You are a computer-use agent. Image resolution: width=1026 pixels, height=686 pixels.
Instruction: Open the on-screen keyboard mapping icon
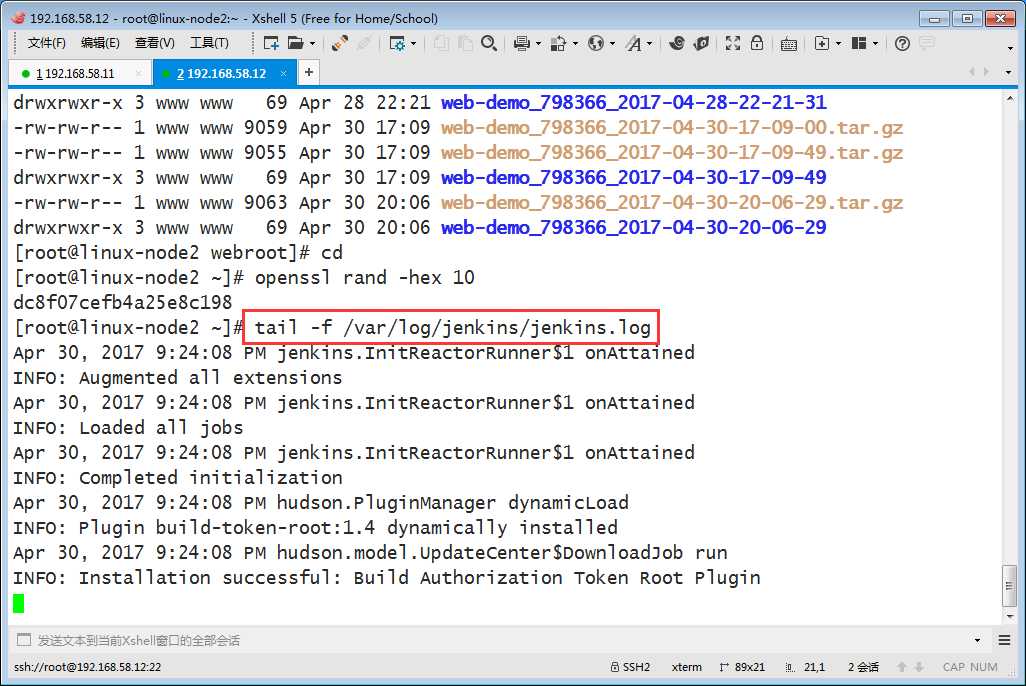(x=789, y=44)
